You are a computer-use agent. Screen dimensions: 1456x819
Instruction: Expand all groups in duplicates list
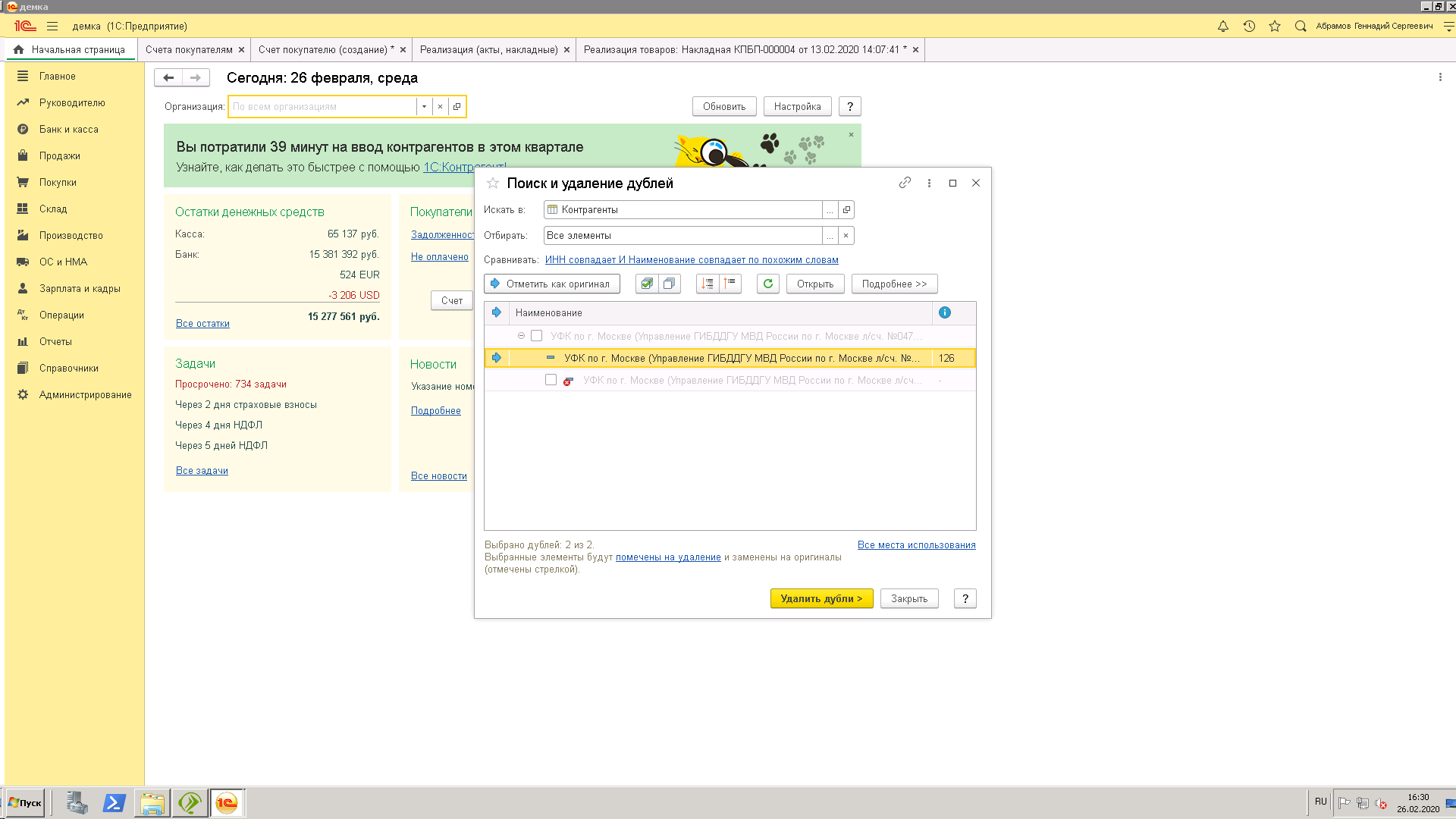pyautogui.click(x=708, y=284)
